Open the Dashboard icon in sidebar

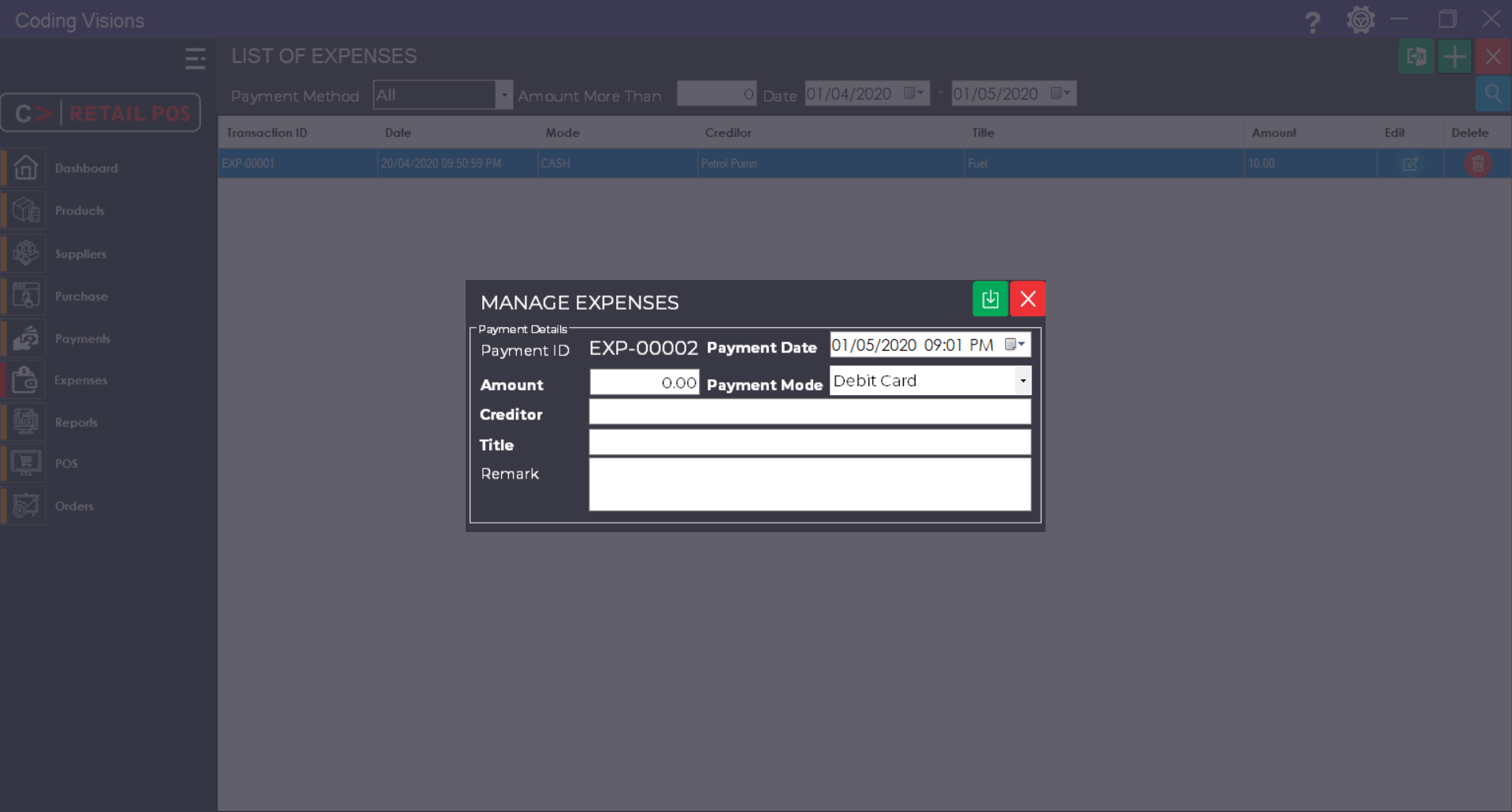(x=25, y=168)
